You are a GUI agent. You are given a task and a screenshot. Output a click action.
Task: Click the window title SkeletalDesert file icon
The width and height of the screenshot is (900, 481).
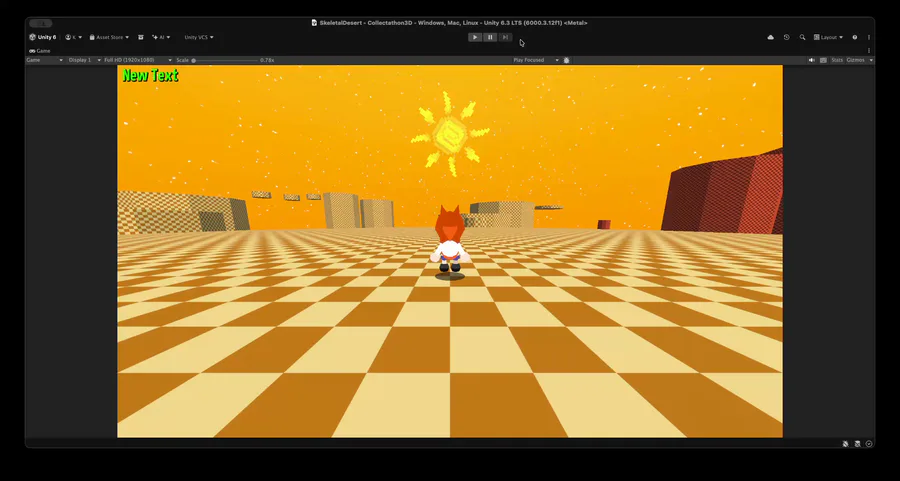(x=314, y=23)
